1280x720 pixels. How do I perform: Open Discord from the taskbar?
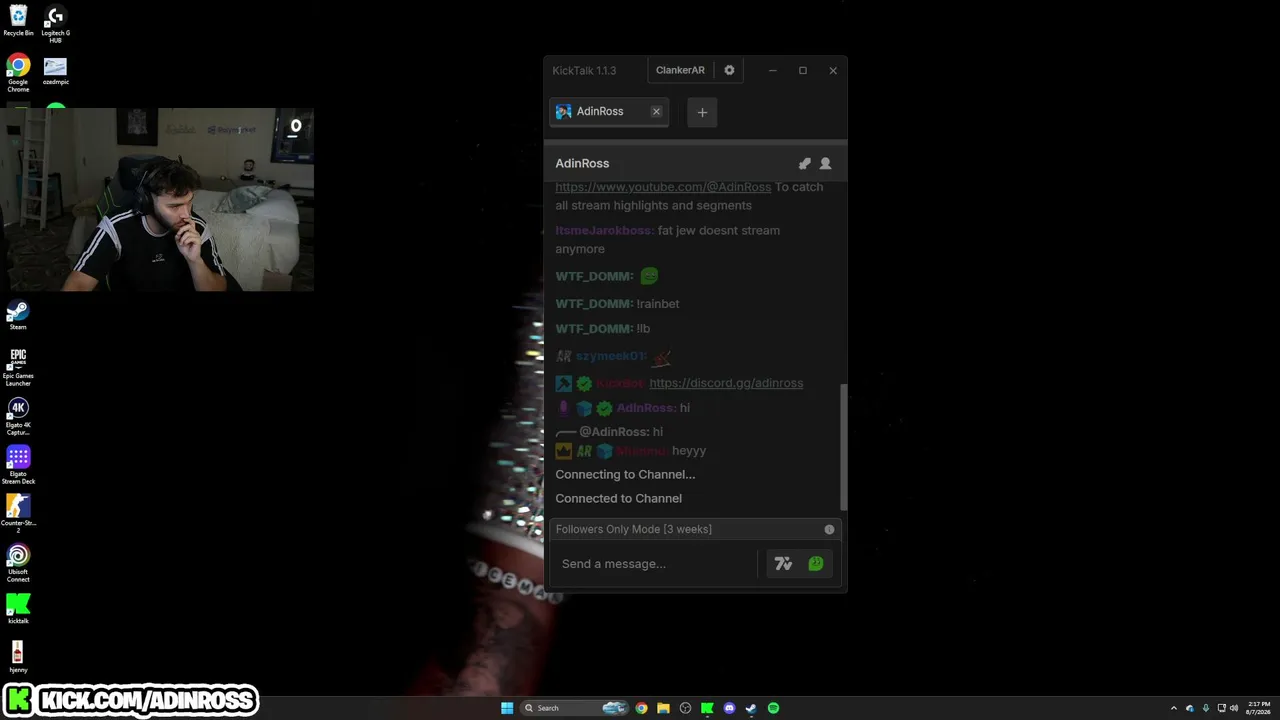click(x=729, y=708)
